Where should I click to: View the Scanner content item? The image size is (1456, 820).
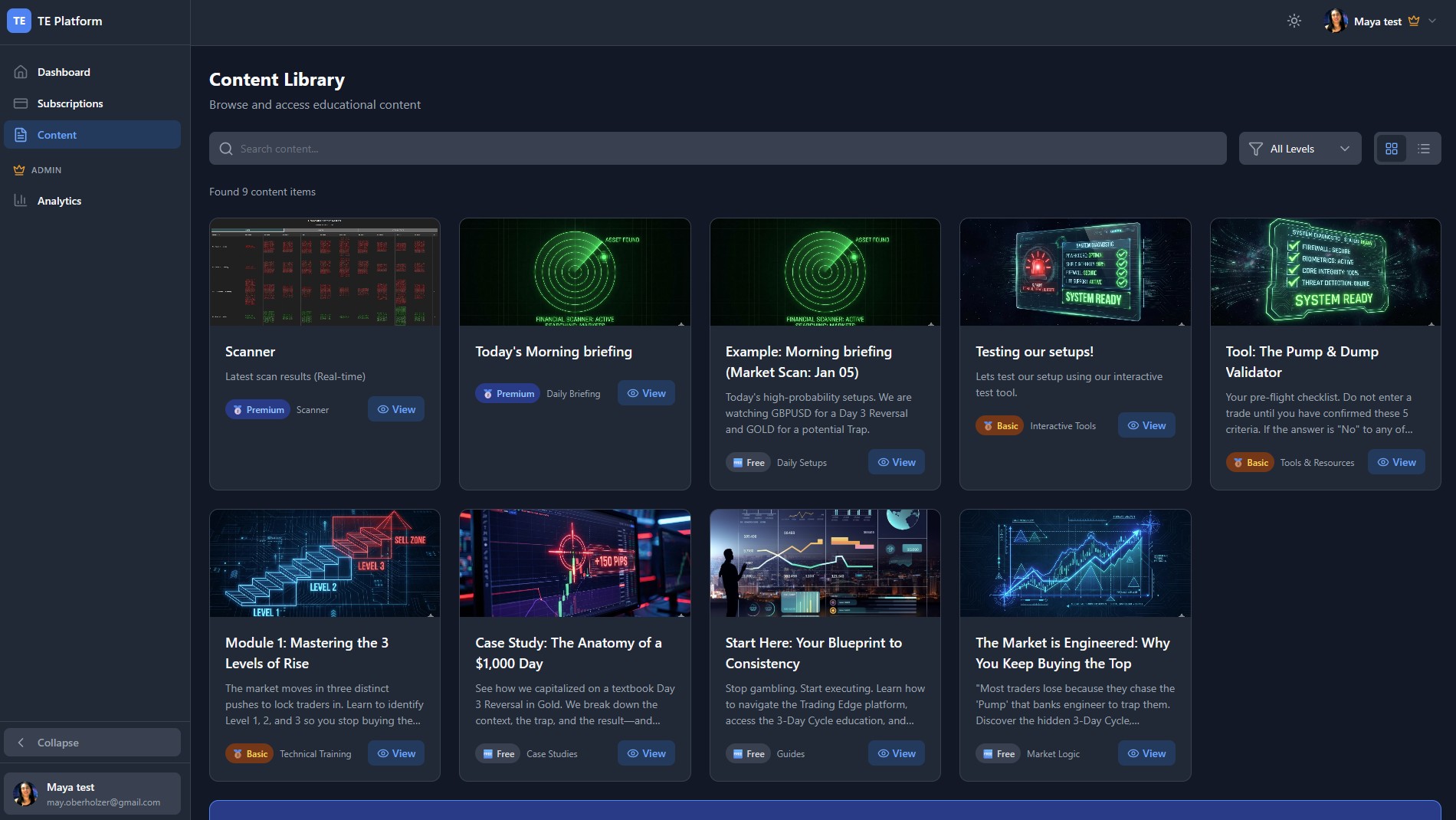396,408
